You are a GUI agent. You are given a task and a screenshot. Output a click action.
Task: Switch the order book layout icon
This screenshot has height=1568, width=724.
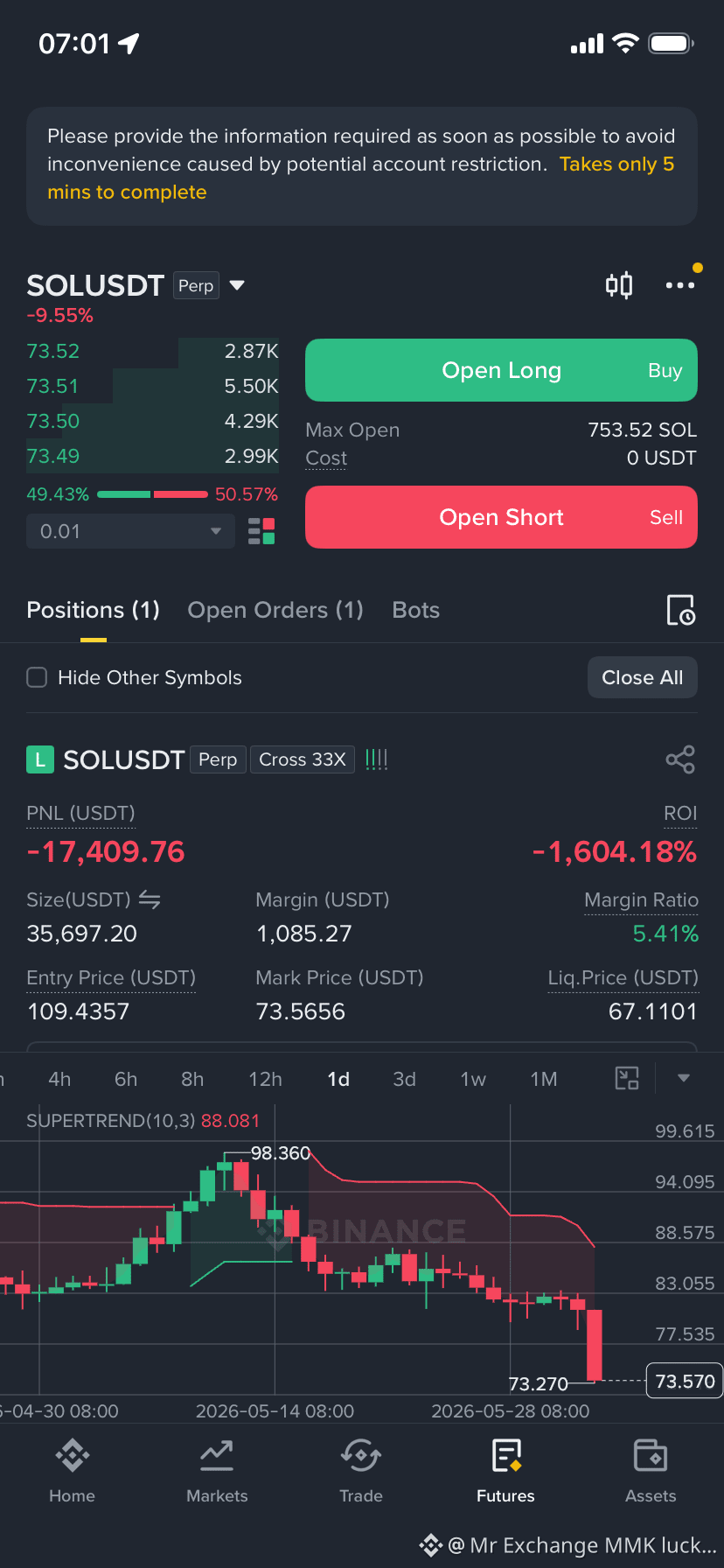[261, 531]
